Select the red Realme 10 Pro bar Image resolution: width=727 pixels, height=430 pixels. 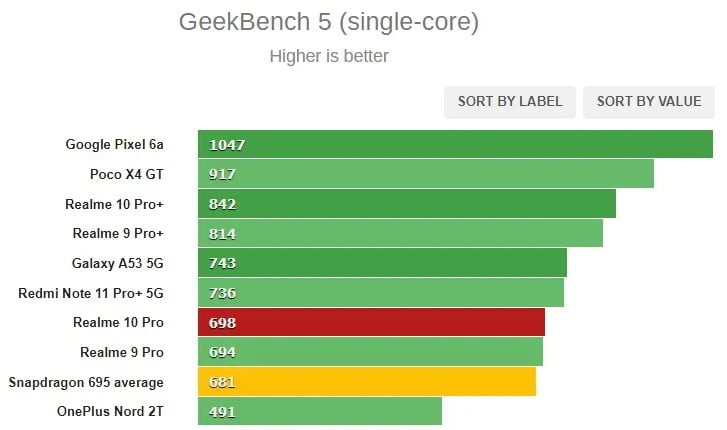371,322
